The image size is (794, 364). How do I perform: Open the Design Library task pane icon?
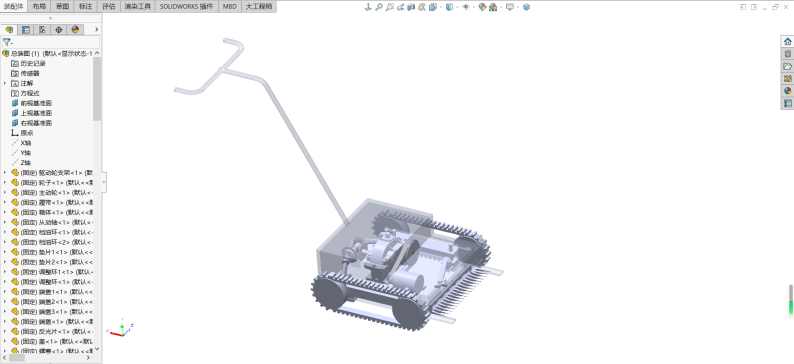[787, 54]
